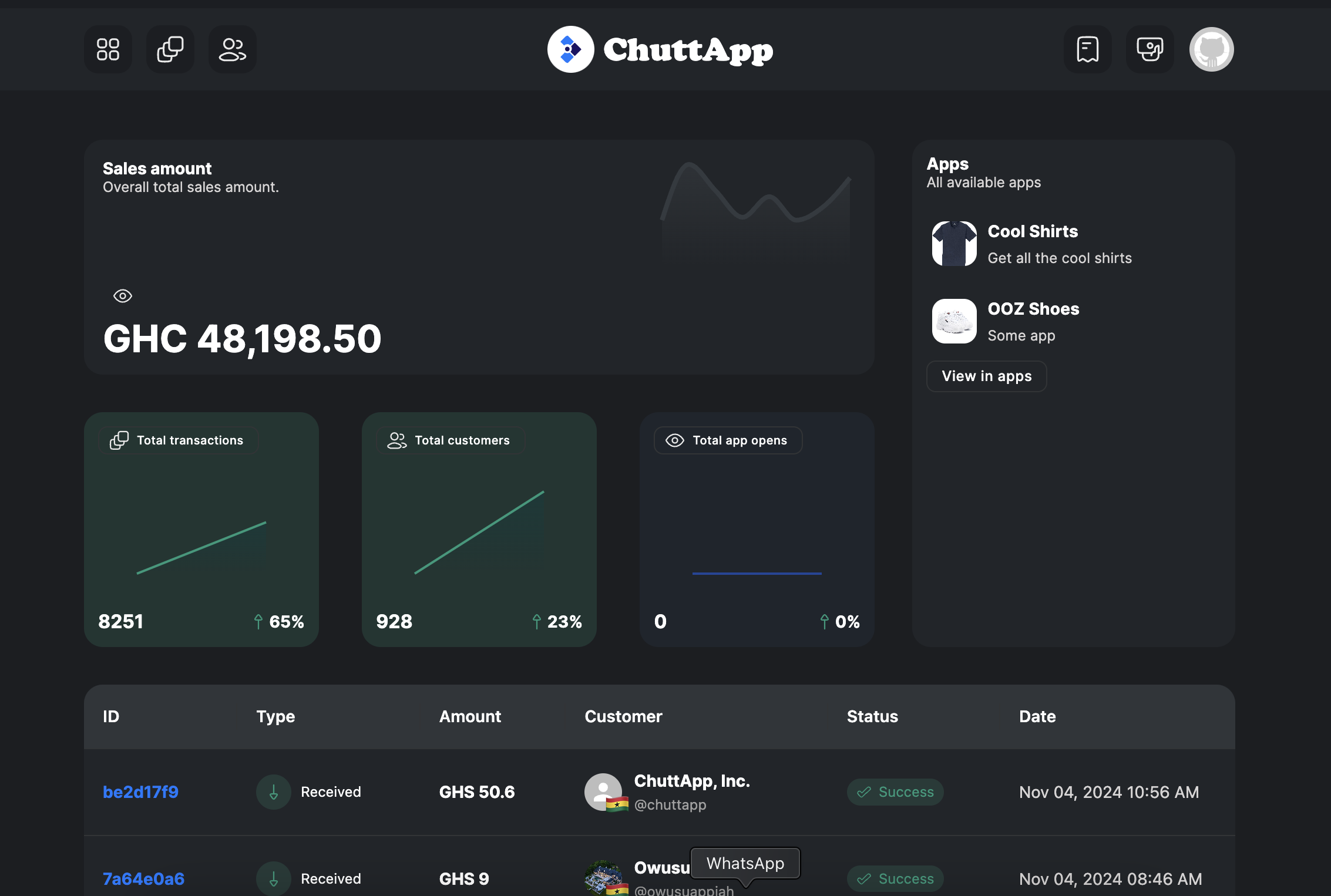Image resolution: width=1331 pixels, height=896 pixels.
Task: Open the customers icon in top navigation
Action: click(x=232, y=49)
